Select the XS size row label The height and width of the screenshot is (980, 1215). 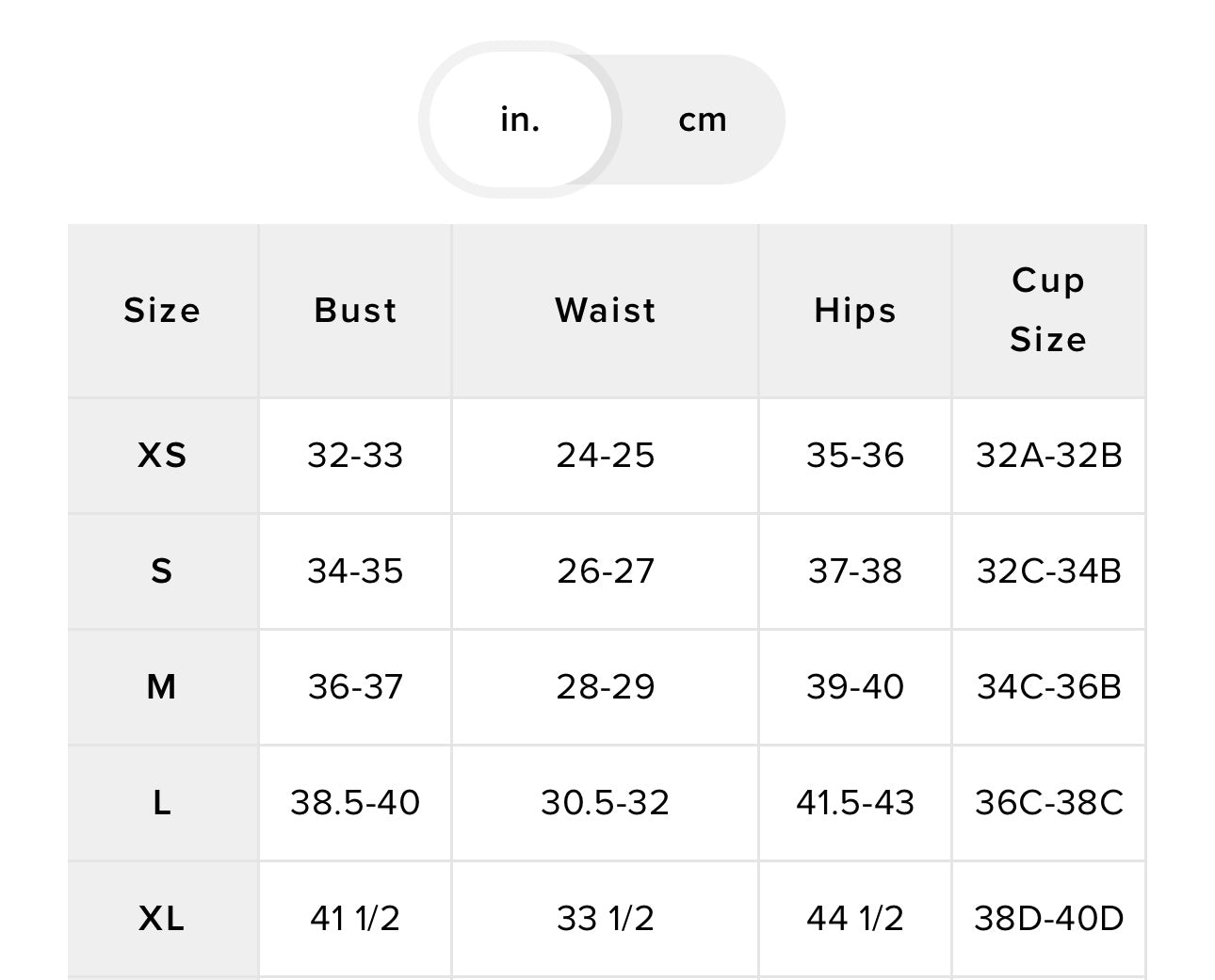[x=162, y=456]
